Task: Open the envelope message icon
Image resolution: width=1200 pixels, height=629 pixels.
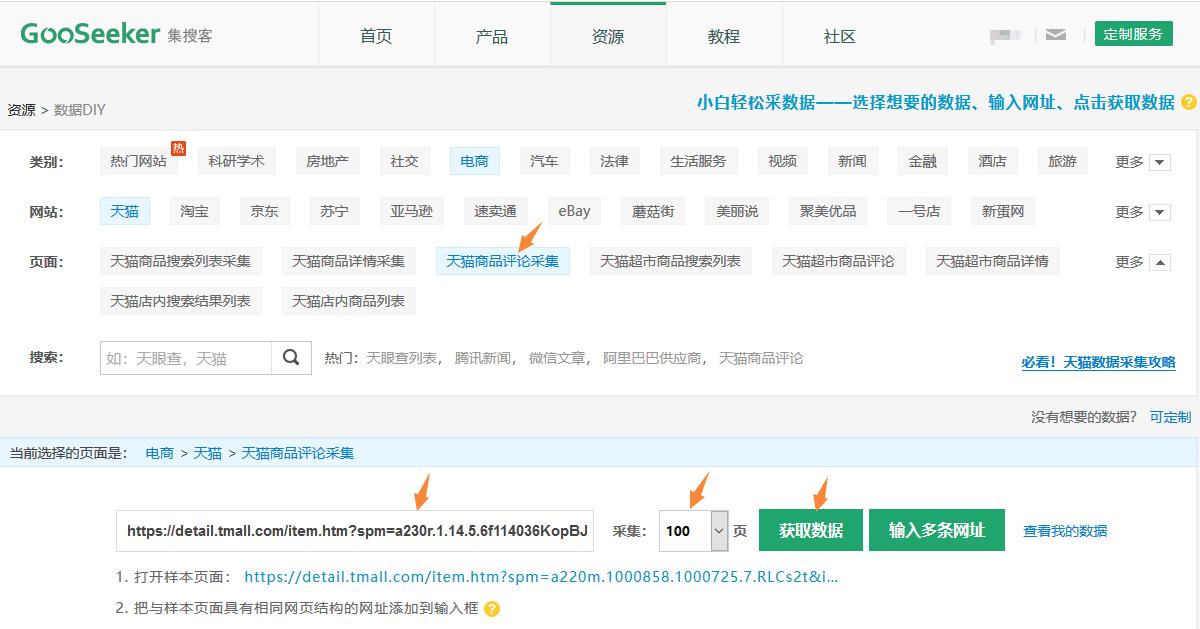Action: 1055,33
